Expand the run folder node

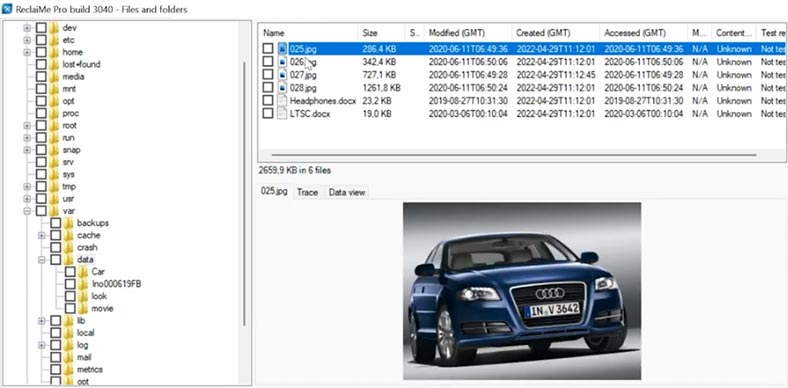27,137
